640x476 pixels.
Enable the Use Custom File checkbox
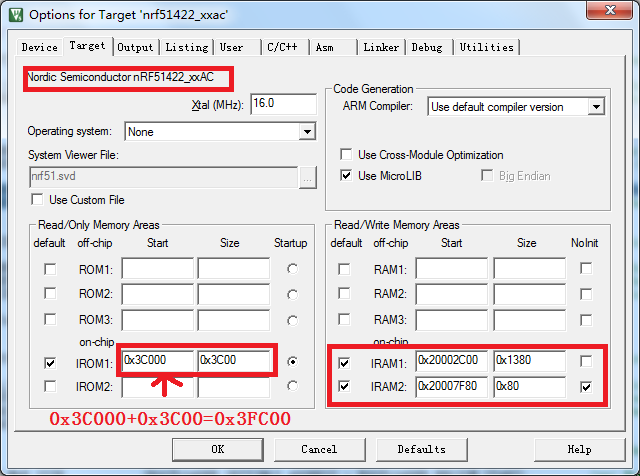tap(37, 200)
